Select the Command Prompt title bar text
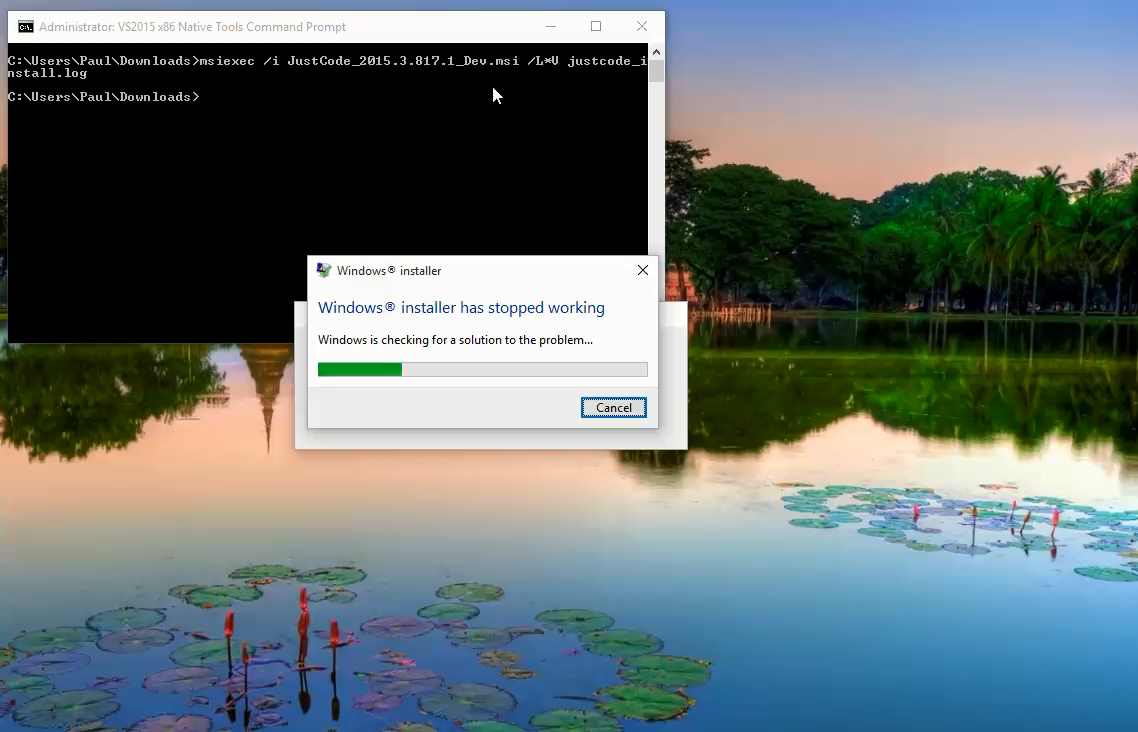The width and height of the screenshot is (1138, 732). click(x=192, y=27)
